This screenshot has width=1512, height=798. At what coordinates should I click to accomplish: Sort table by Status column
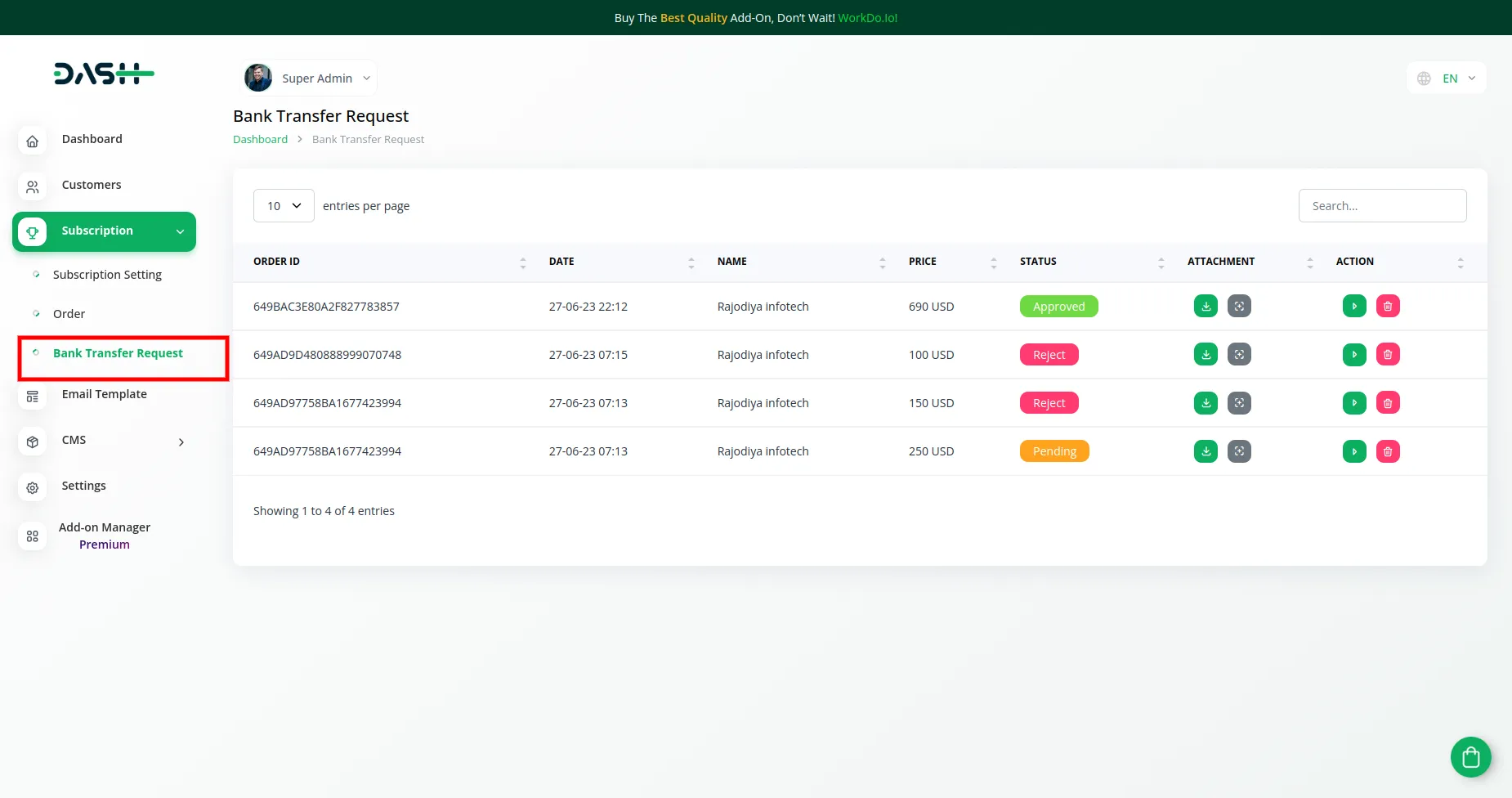pyautogui.click(x=1161, y=262)
